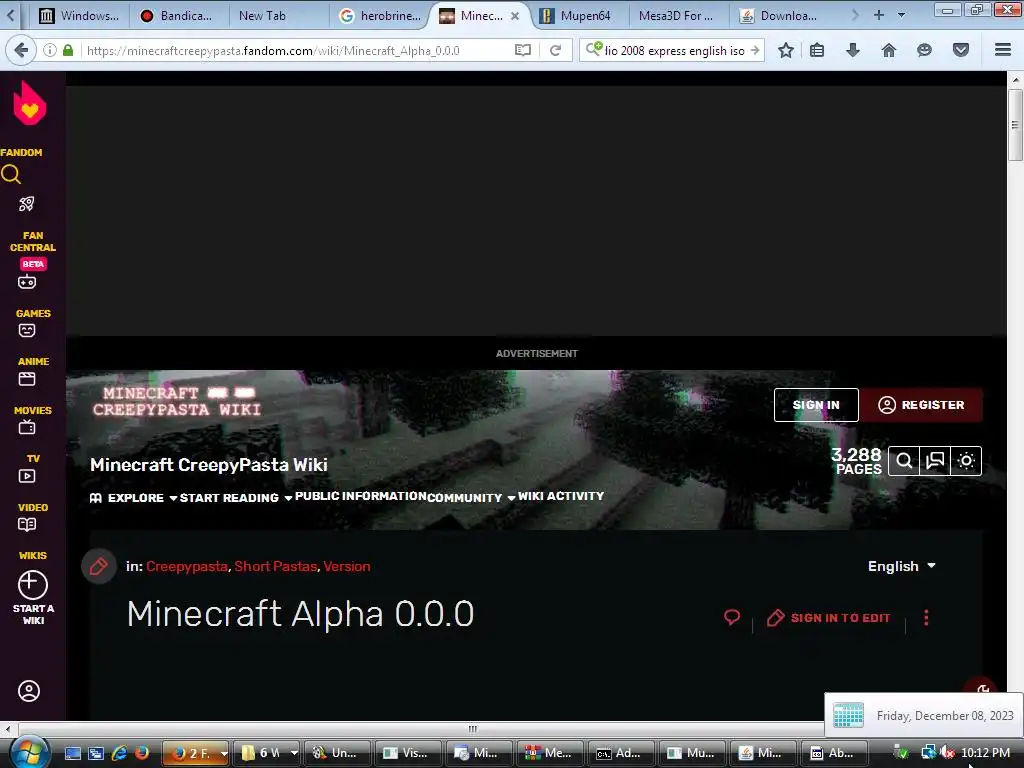This screenshot has width=1024, height=768.
Task: Switch to the Windows... tab
Action: pos(79,16)
